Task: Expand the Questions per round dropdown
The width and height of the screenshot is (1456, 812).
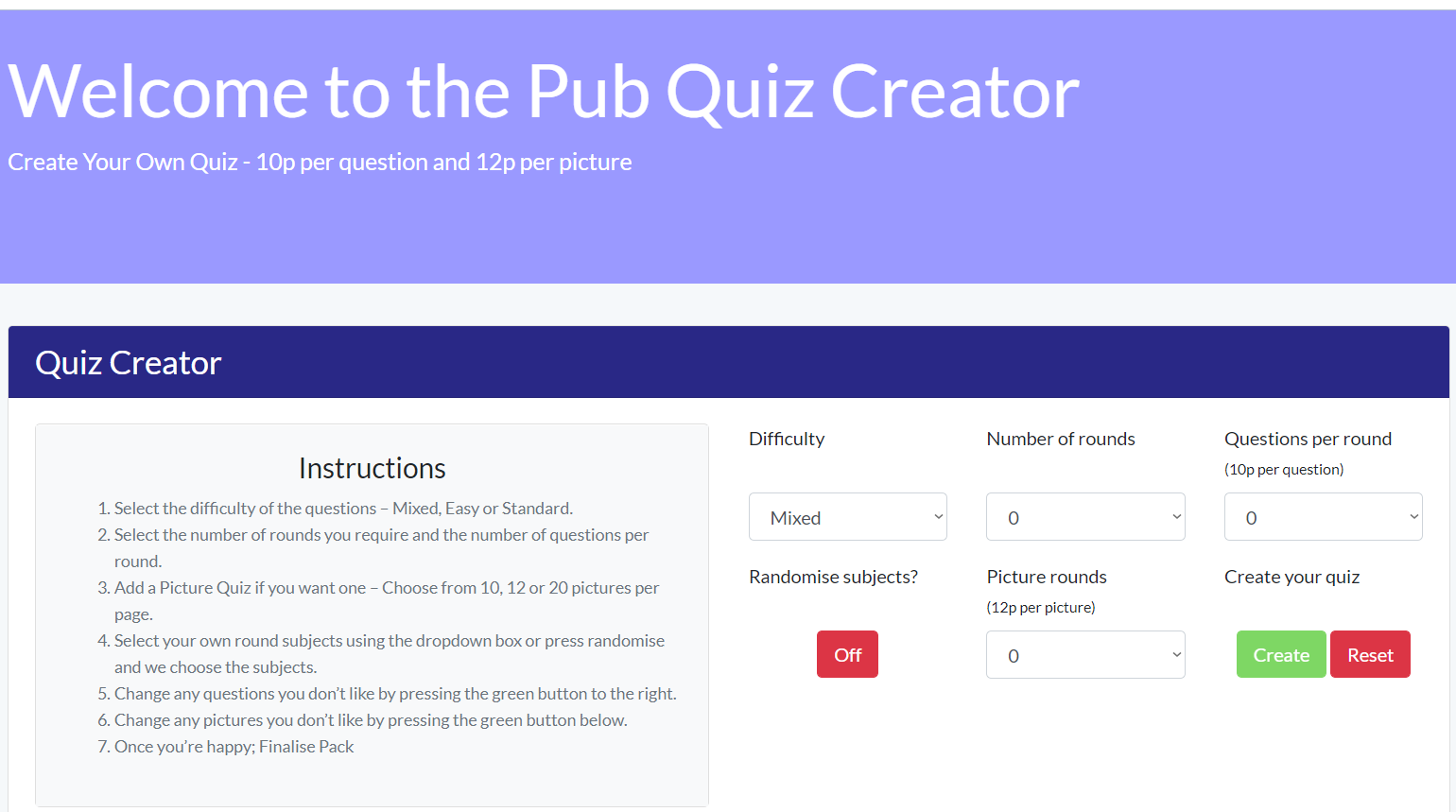Action: point(1323,517)
